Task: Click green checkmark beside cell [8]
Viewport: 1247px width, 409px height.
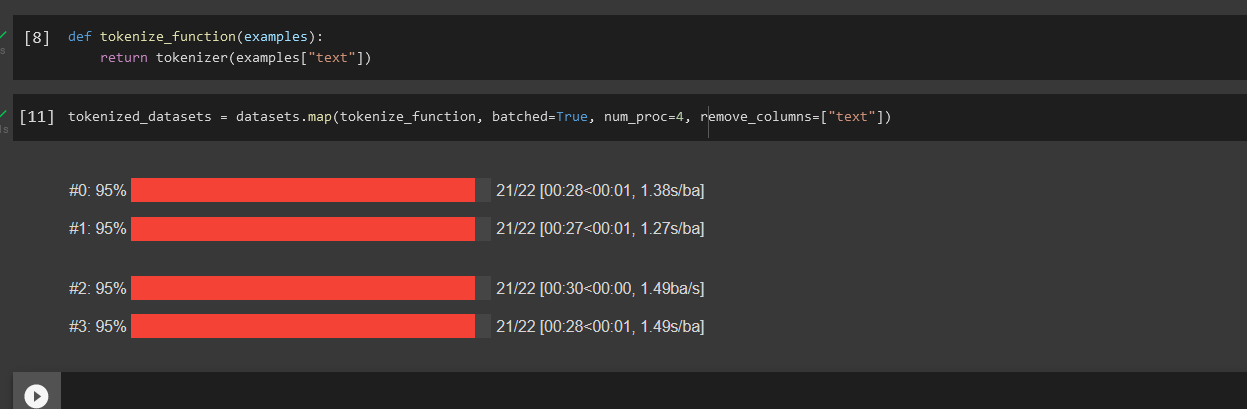Action: click(x=4, y=33)
